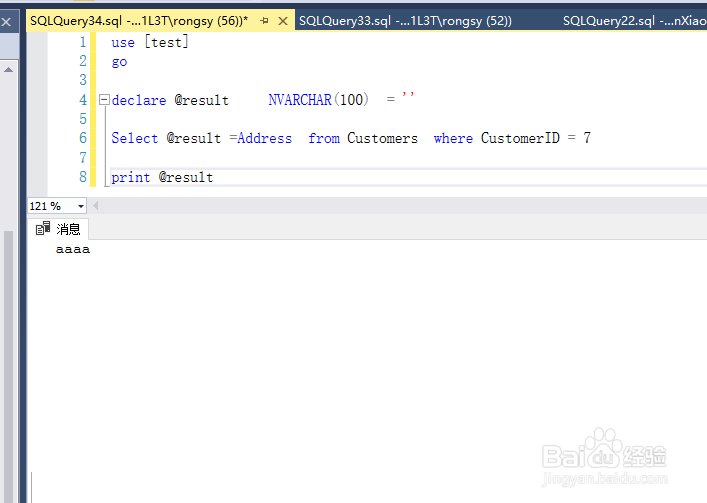Click '@result' after print on line 8
The width and height of the screenshot is (707, 503).
pyautogui.click(x=186, y=177)
